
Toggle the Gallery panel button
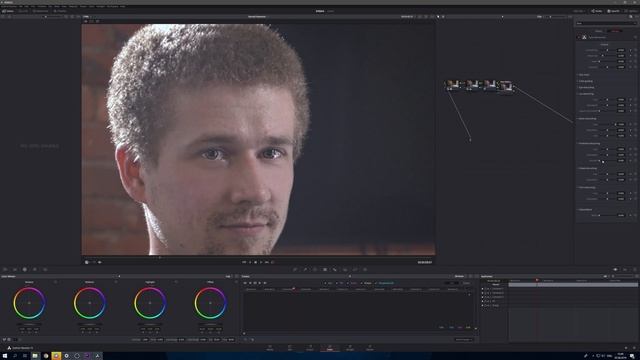8,11
